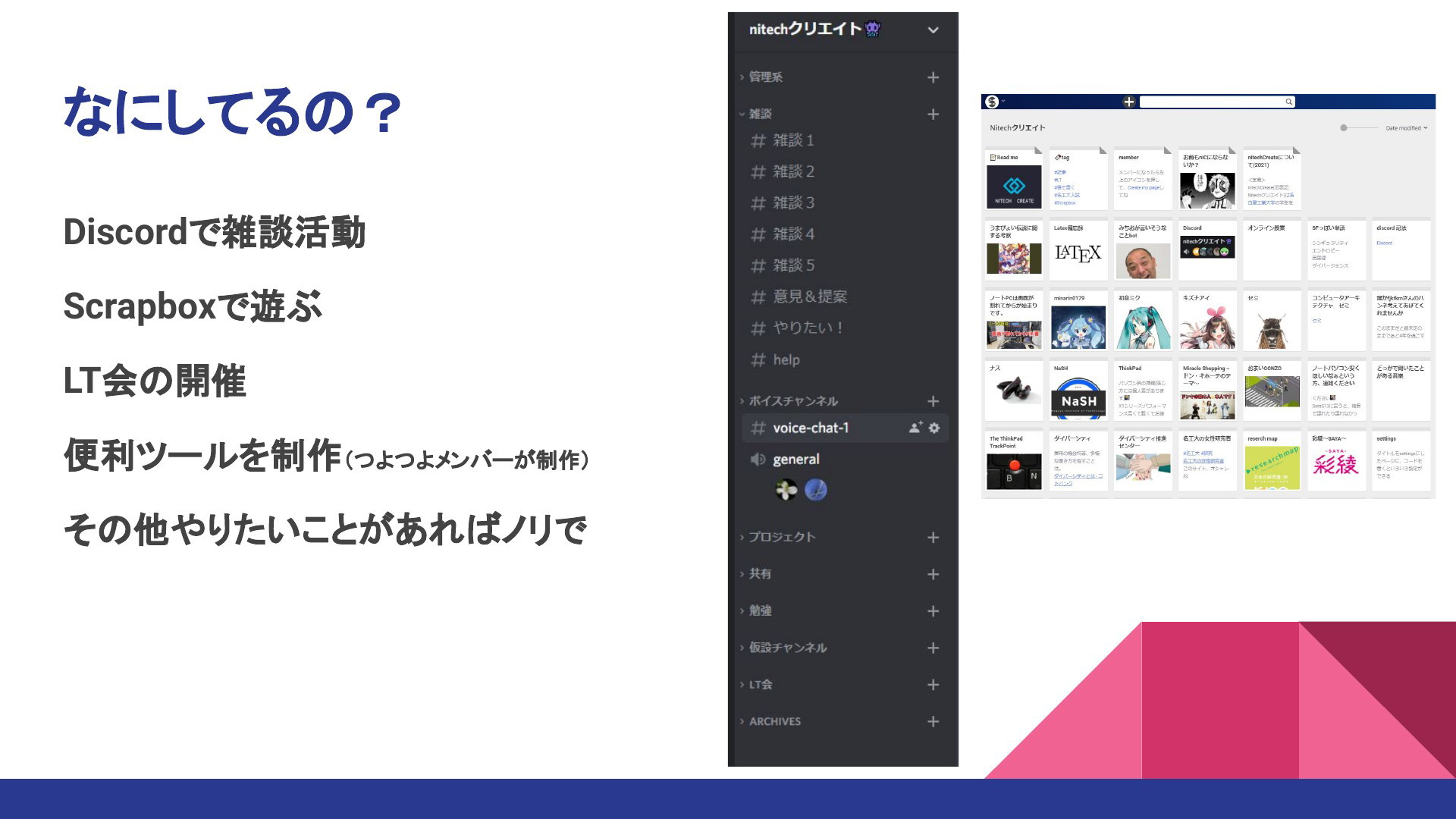Add a channel to the 共有 category
Viewport: 1456px width, 819px height.
click(933, 574)
